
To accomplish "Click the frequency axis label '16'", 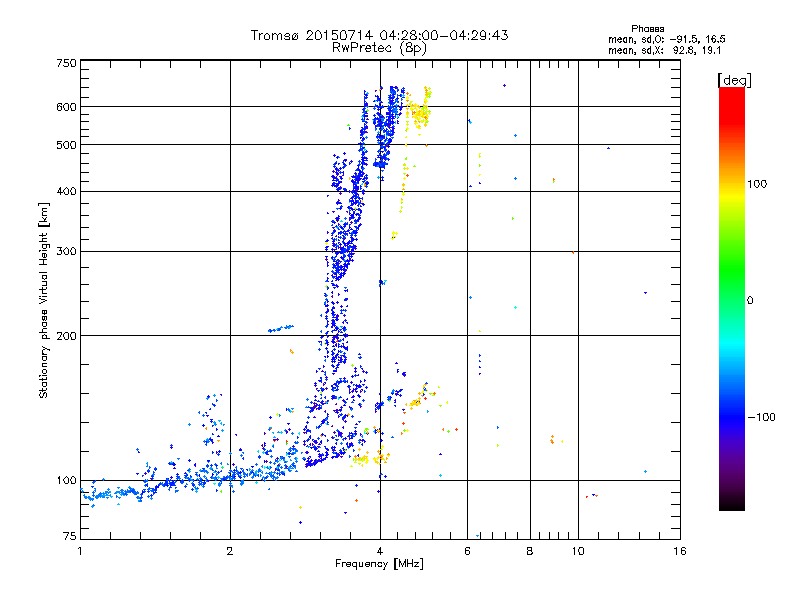I will click(680, 551).
